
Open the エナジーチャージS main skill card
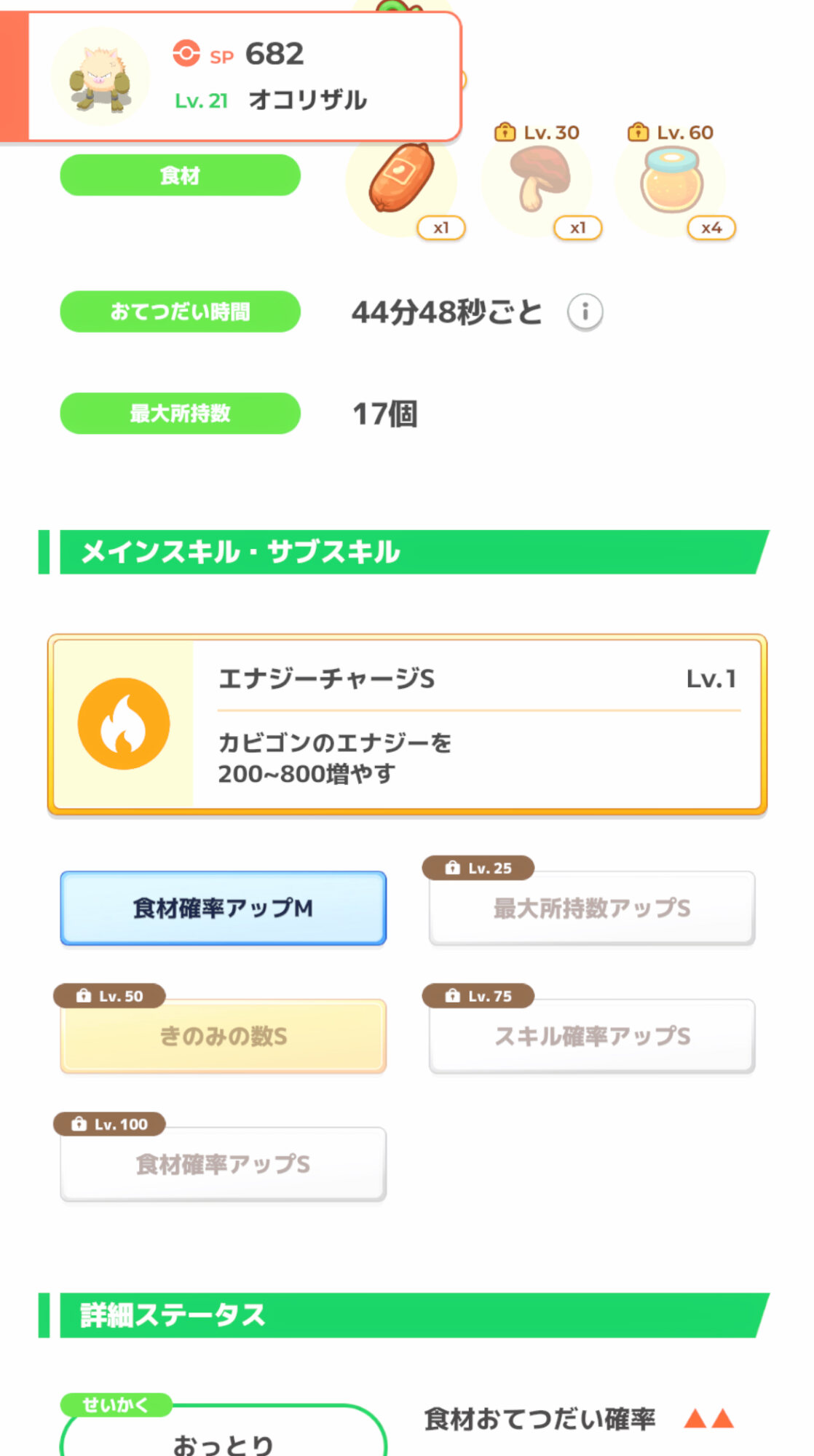click(478, 724)
